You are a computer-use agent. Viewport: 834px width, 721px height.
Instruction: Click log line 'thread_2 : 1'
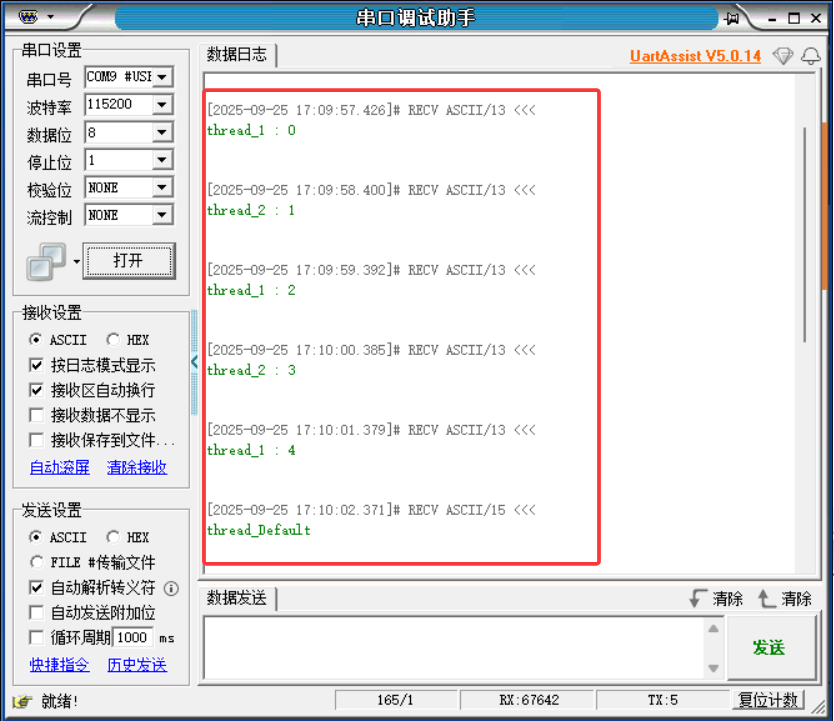tap(251, 211)
